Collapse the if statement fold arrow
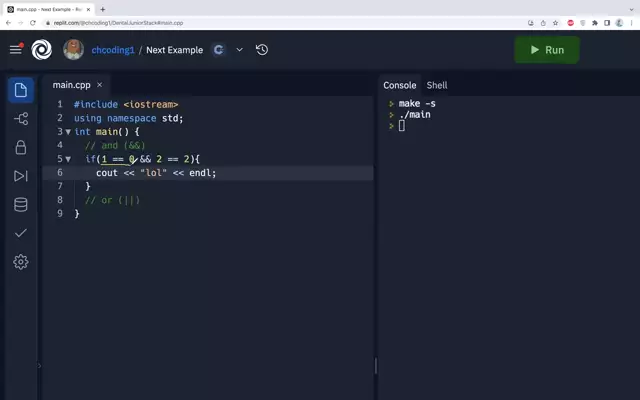 (x=68, y=159)
